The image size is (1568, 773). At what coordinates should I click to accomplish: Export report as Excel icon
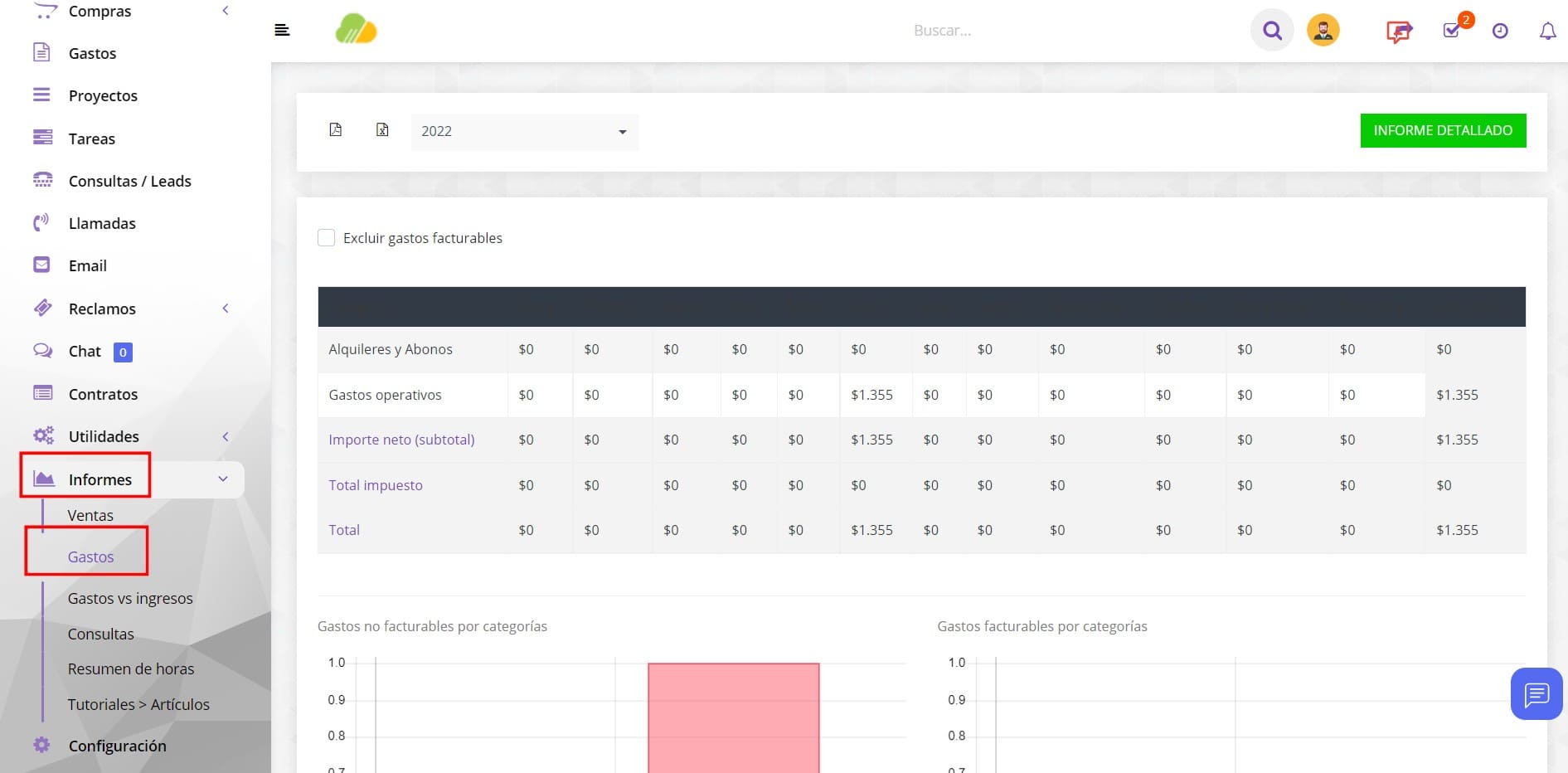(x=382, y=129)
